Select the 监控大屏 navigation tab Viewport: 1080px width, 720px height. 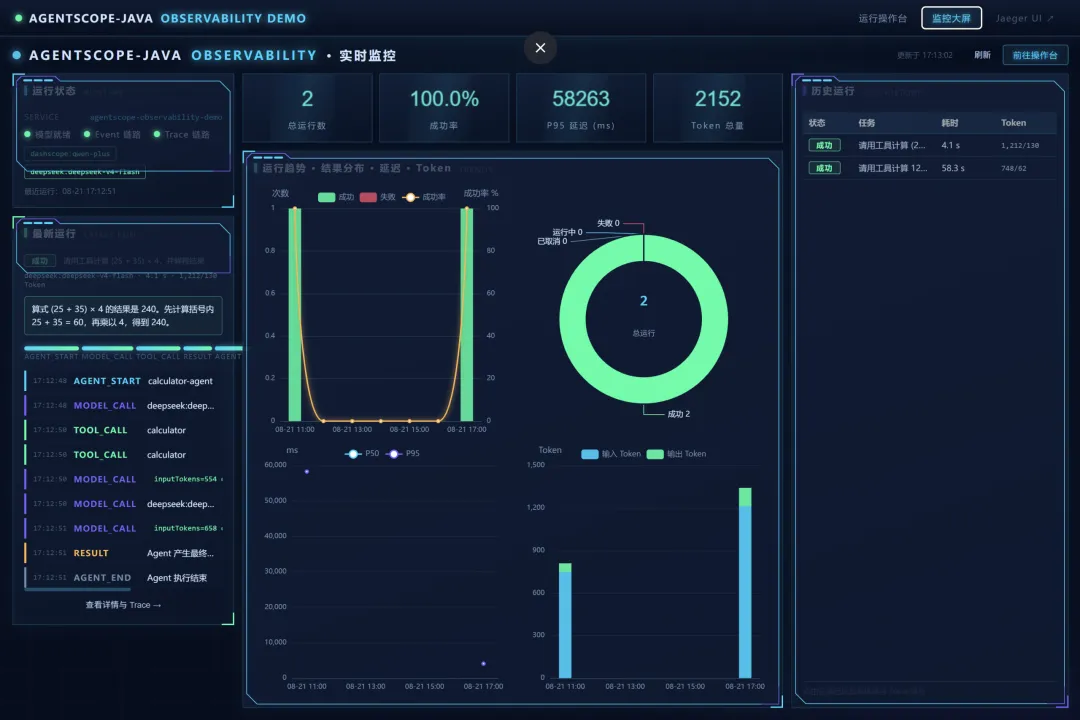coord(951,19)
